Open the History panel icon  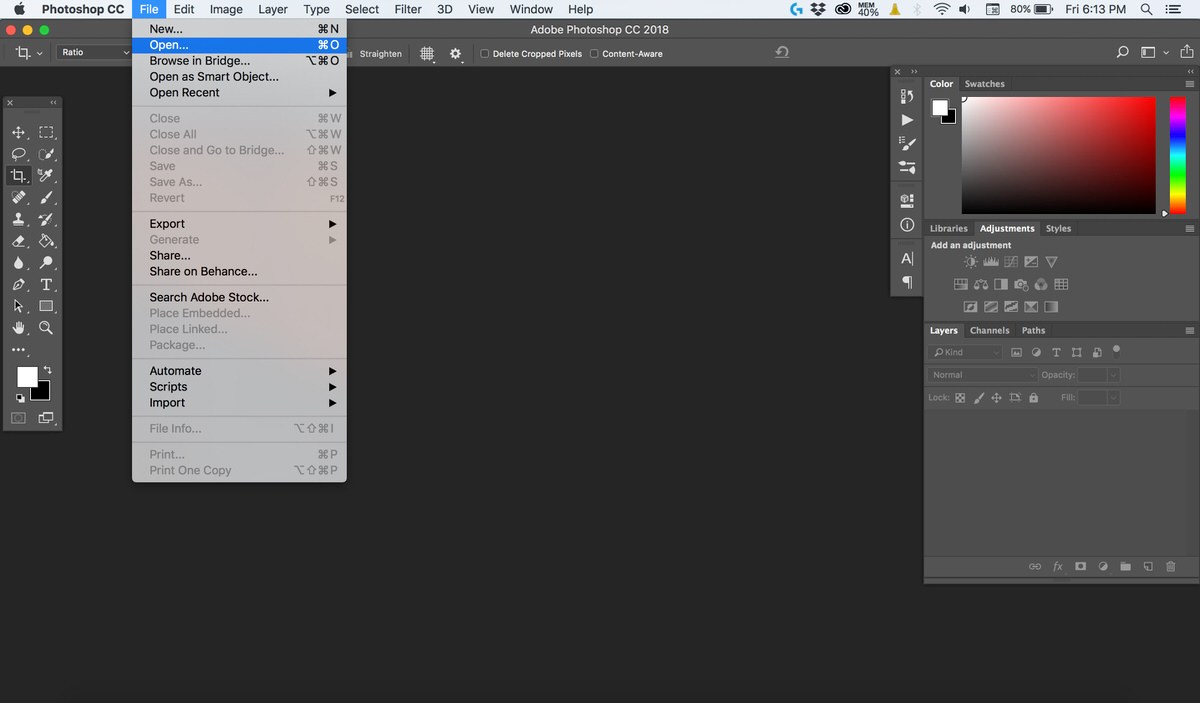point(907,96)
